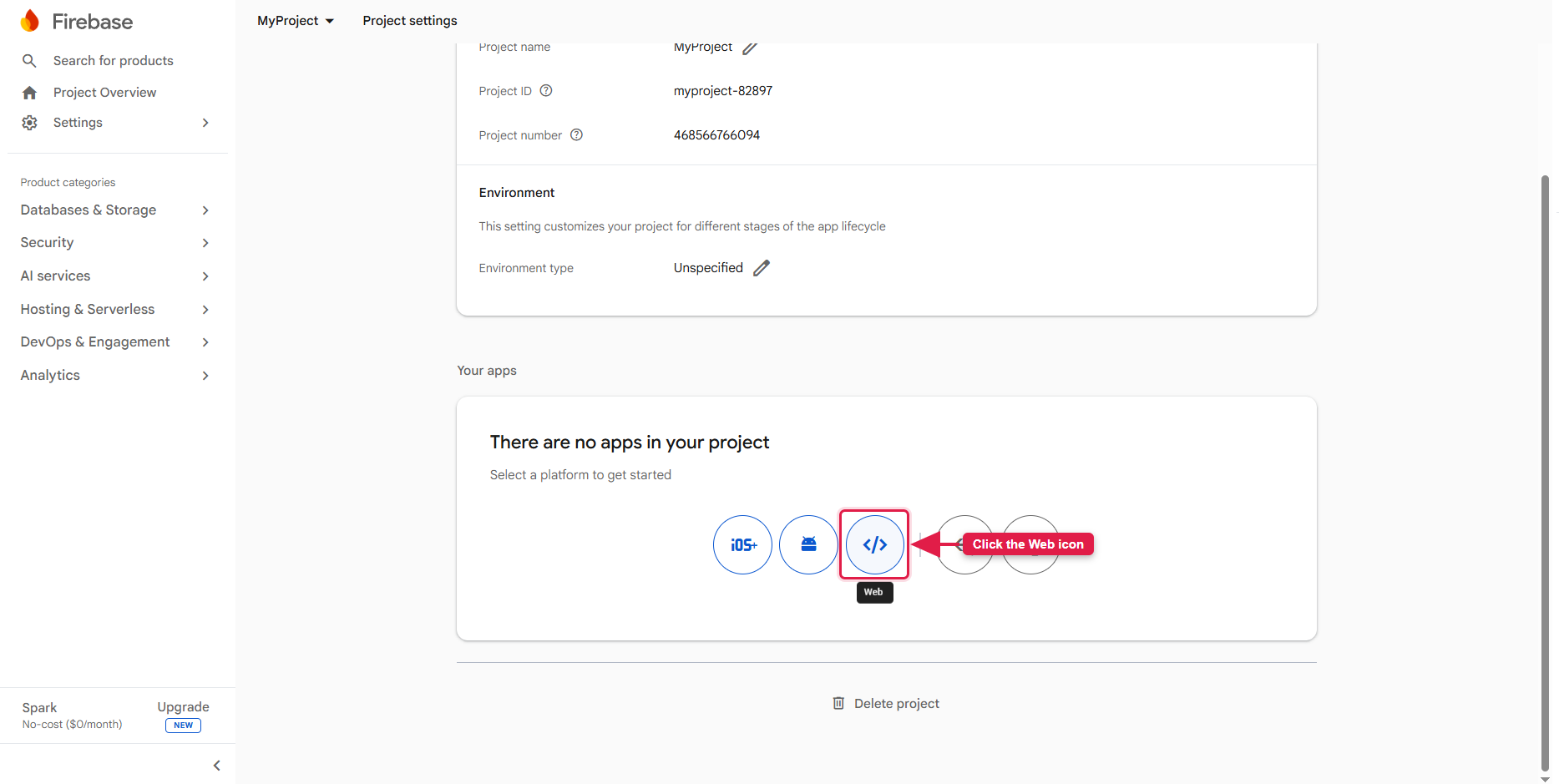This screenshot has height=784, width=1559.
Task: Click No-cost ($0/month) plan text
Action: click(72, 725)
